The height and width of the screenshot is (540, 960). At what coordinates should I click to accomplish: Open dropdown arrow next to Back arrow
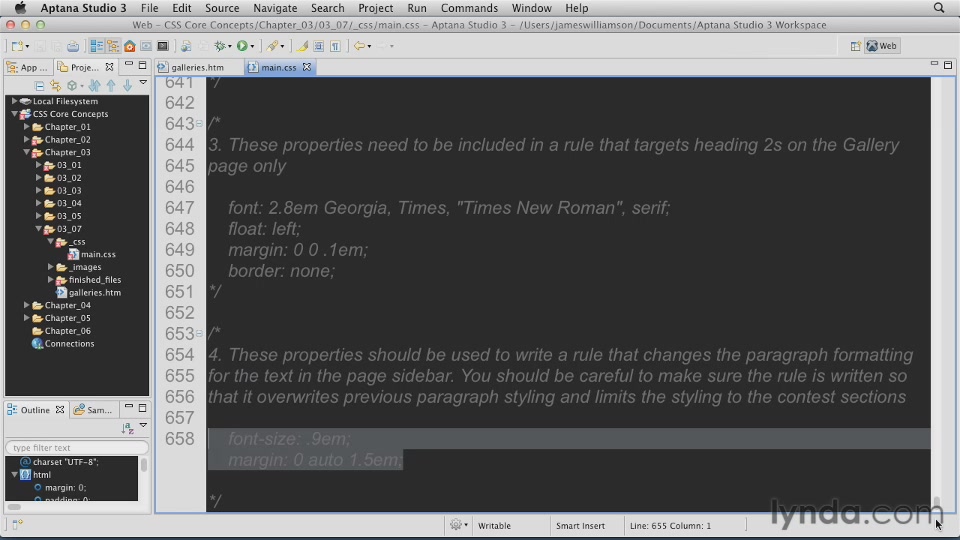(x=369, y=47)
